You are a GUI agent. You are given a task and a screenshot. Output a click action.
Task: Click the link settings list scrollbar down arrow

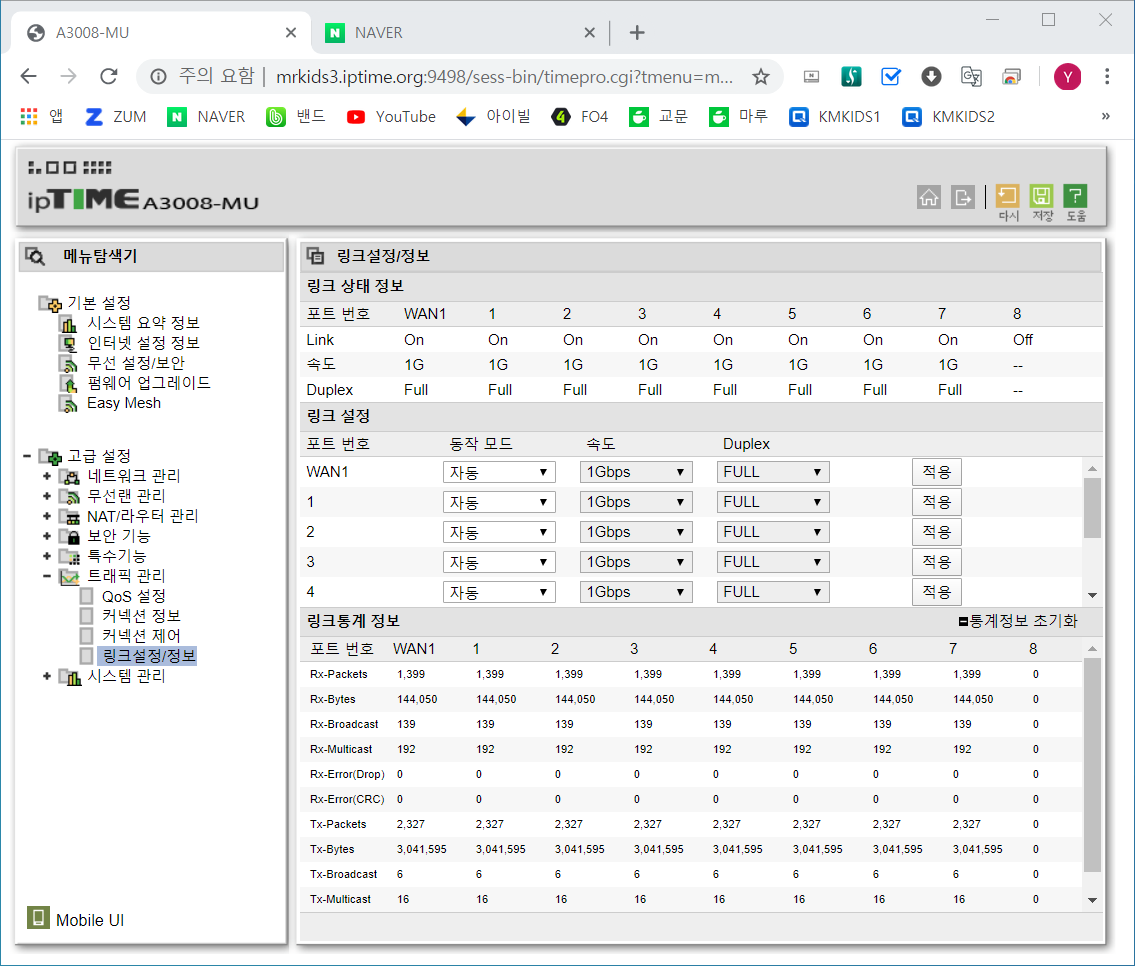coord(1092,596)
